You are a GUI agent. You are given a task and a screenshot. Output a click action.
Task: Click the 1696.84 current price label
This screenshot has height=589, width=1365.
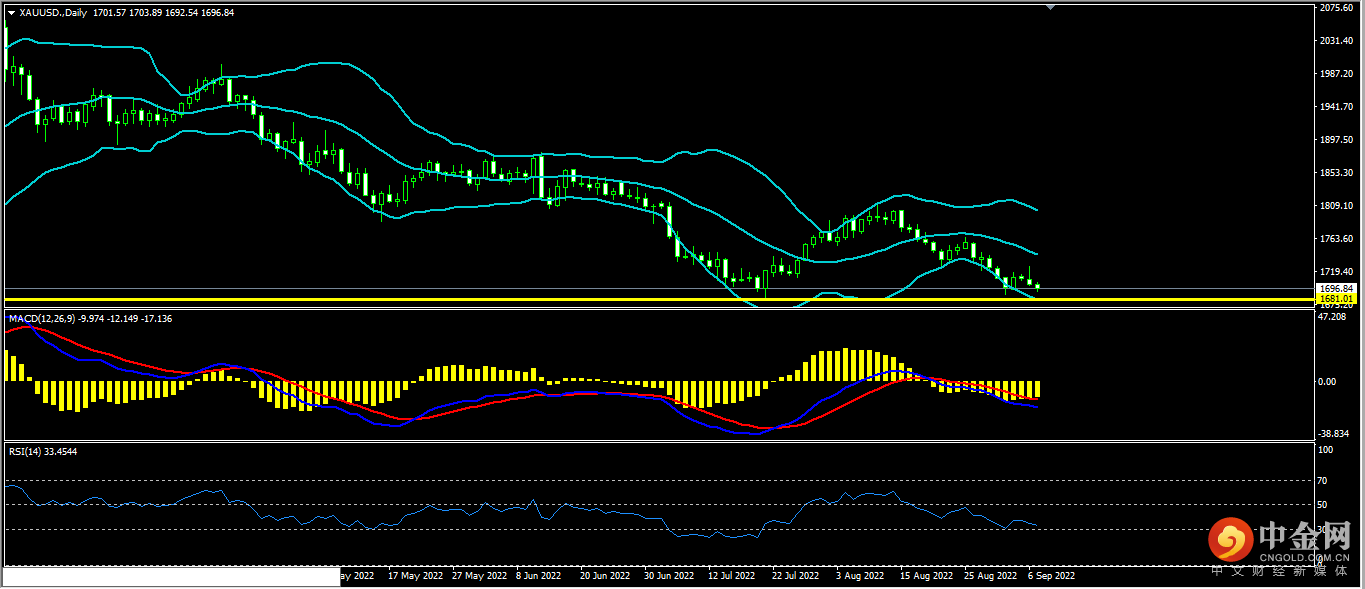[1336, 288]
